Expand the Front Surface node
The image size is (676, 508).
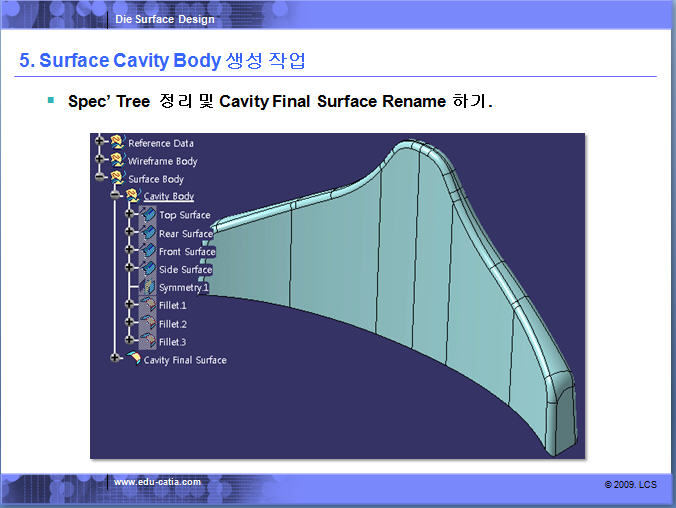(131, 251)
